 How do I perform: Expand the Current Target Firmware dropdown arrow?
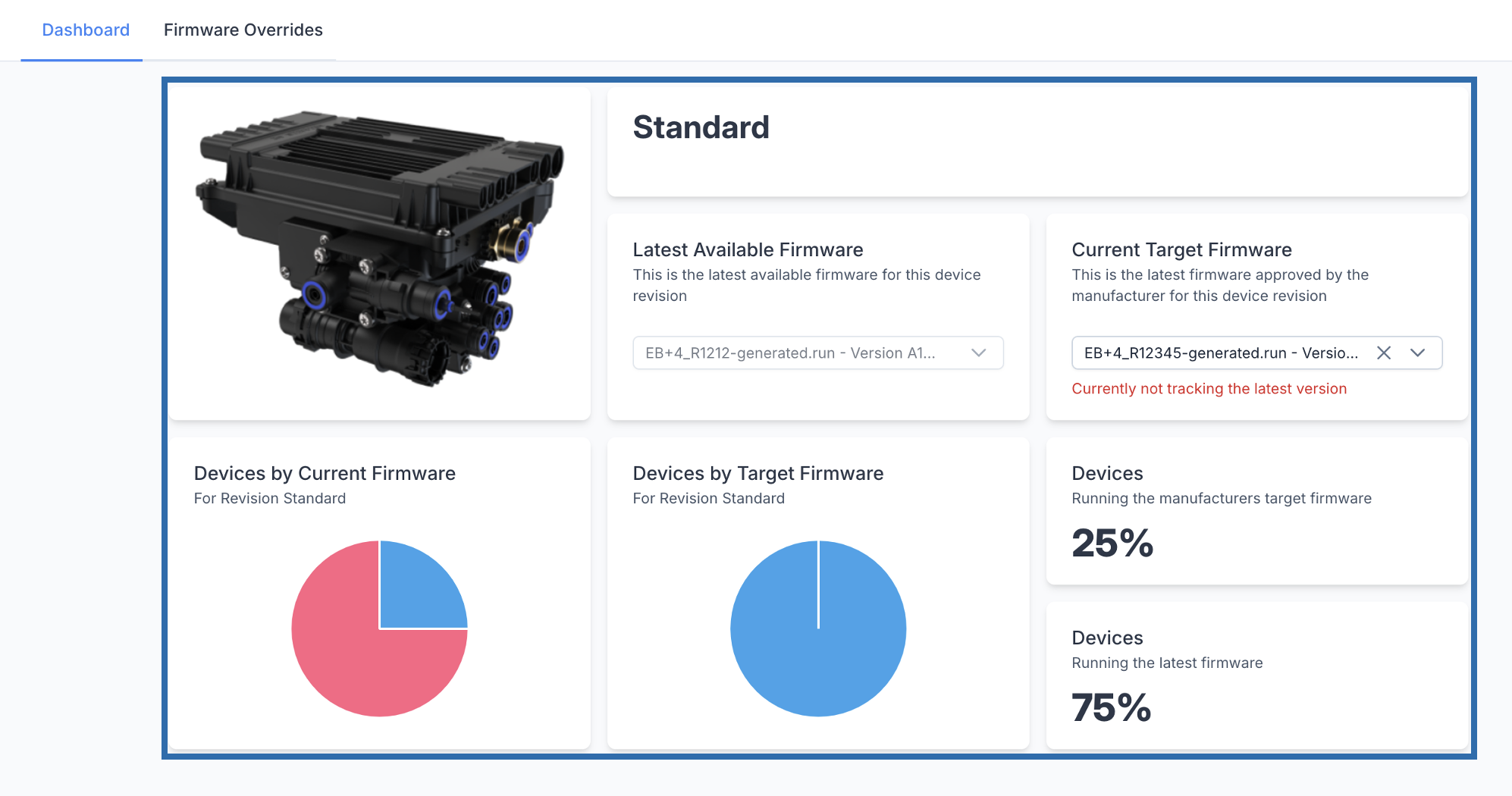pyautogui.click(x=1417, y=353)
